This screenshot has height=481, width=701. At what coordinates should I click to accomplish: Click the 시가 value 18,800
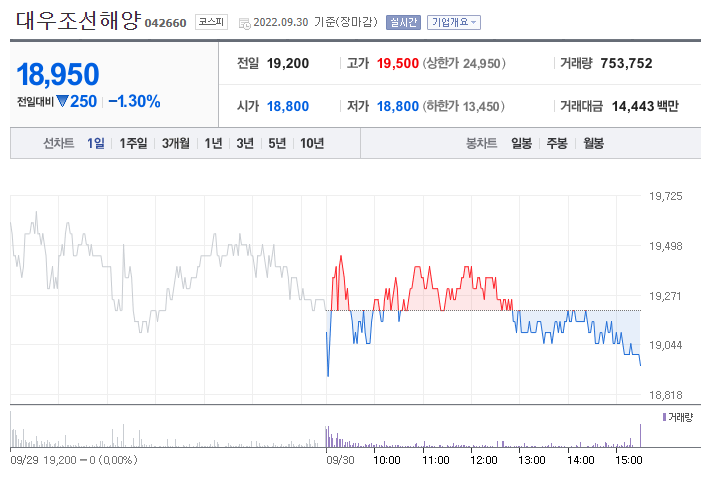(x=288, y=106)
